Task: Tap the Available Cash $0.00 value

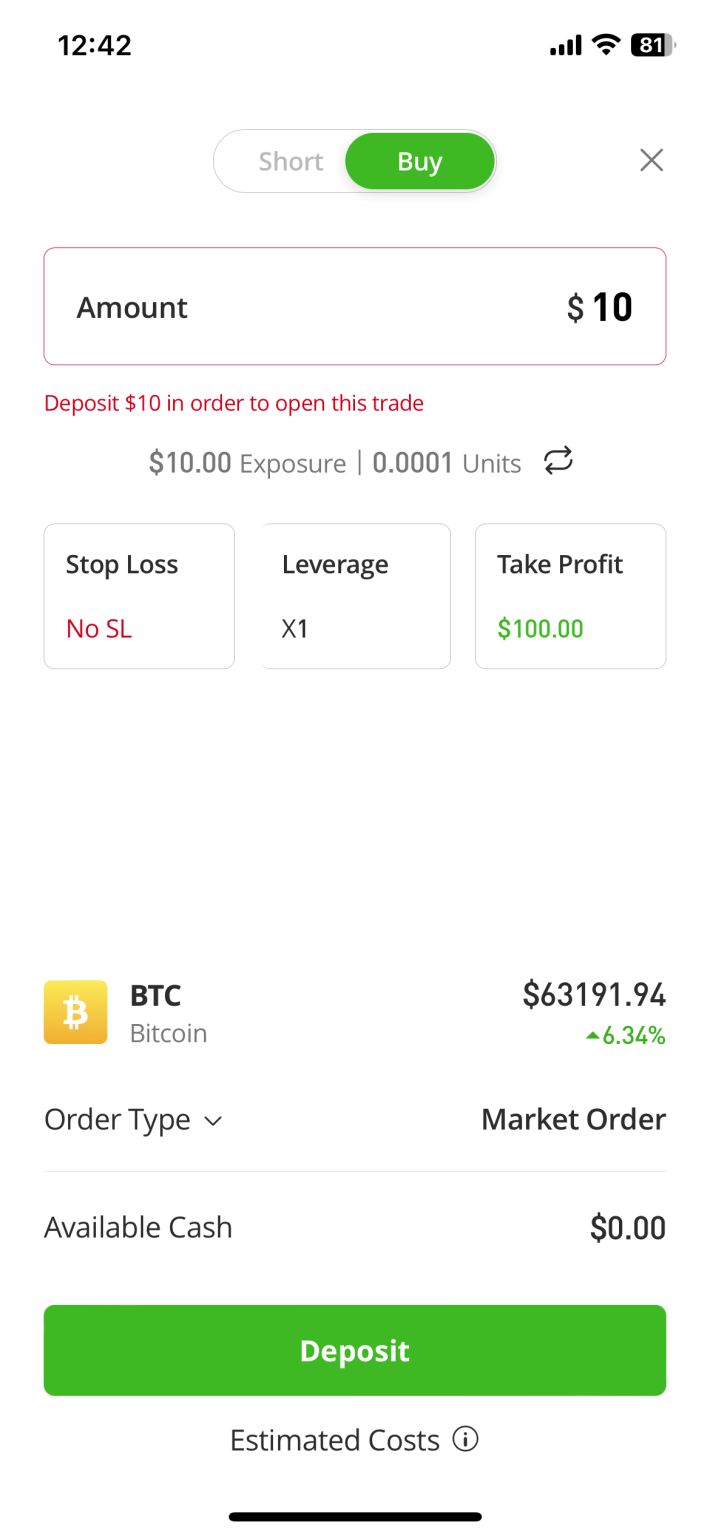Action: (627, 1227)
